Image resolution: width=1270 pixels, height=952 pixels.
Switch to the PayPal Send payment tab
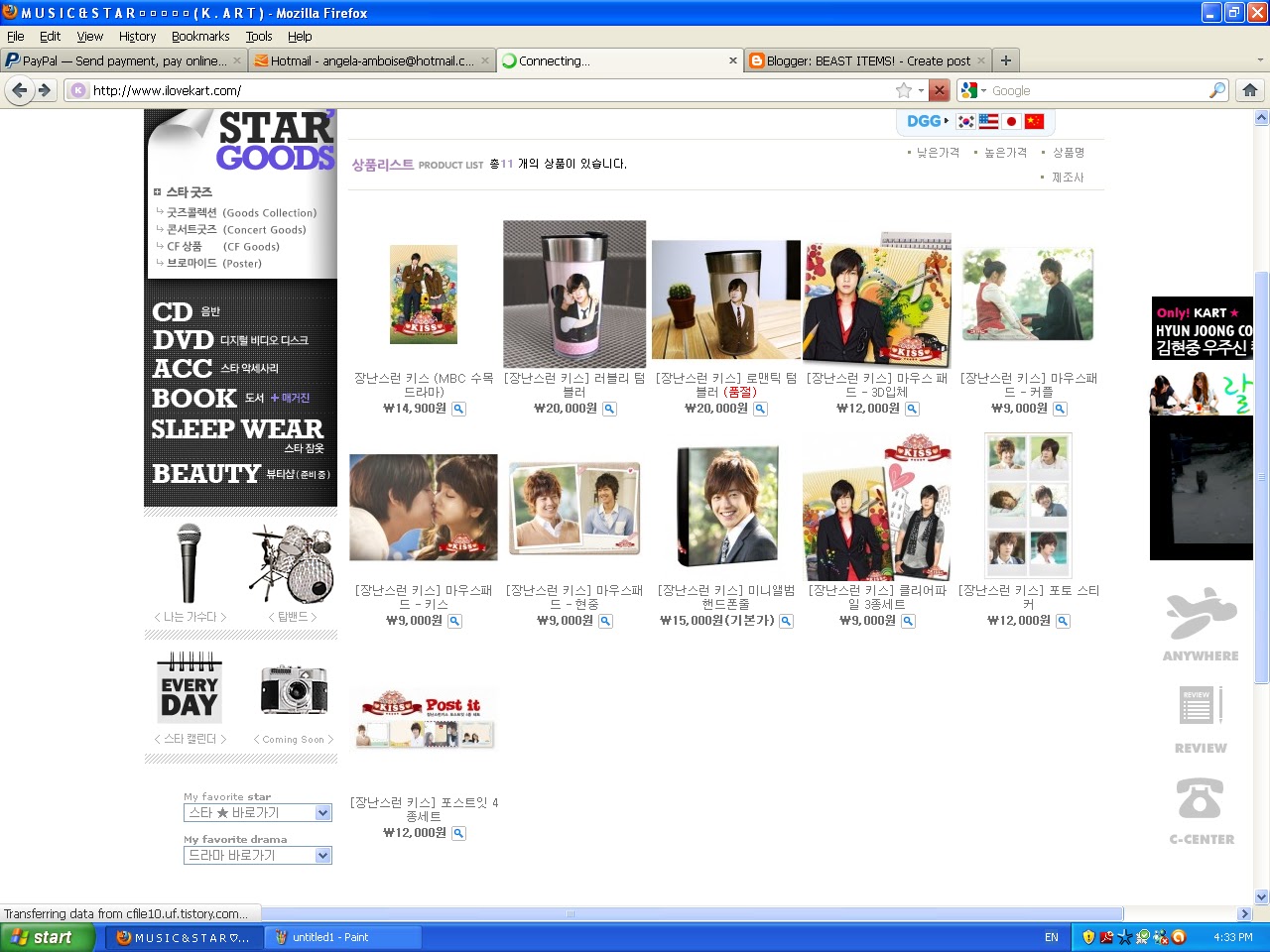click(x=124, y=60)
